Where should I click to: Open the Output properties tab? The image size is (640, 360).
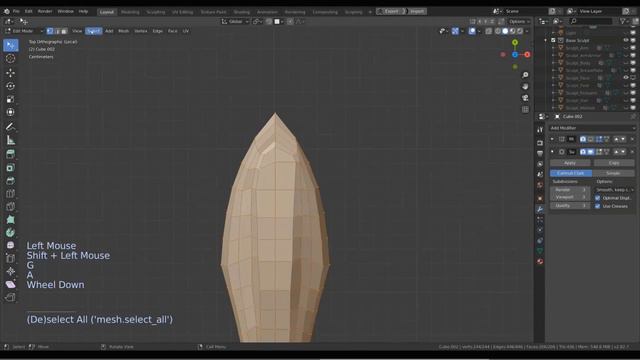[540, 153]
